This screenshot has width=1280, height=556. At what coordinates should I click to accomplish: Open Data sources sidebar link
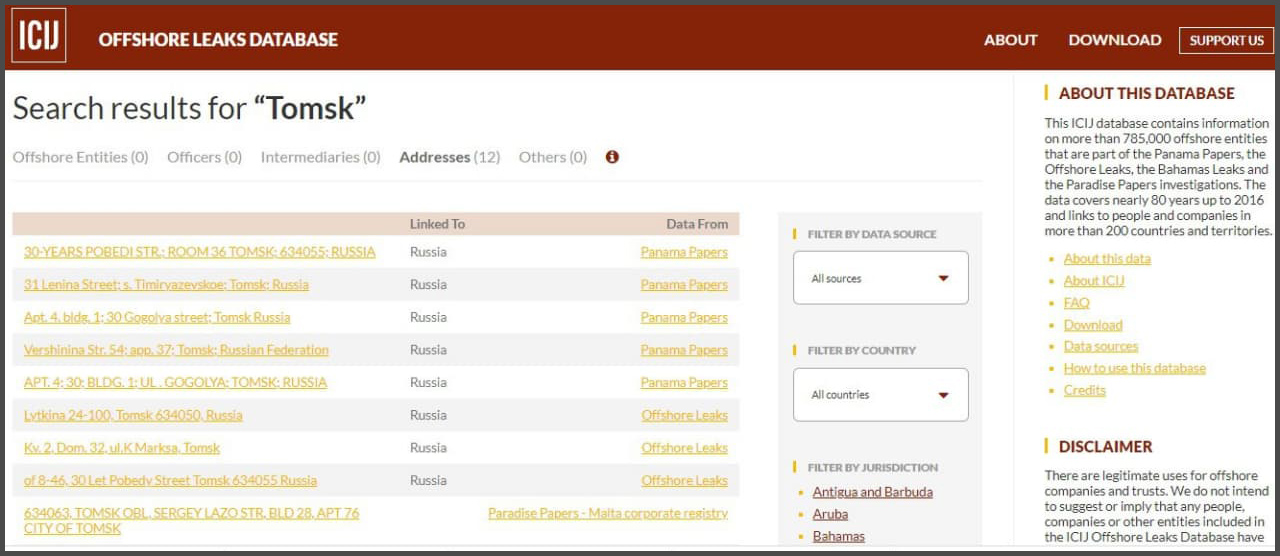point(1101,346)
